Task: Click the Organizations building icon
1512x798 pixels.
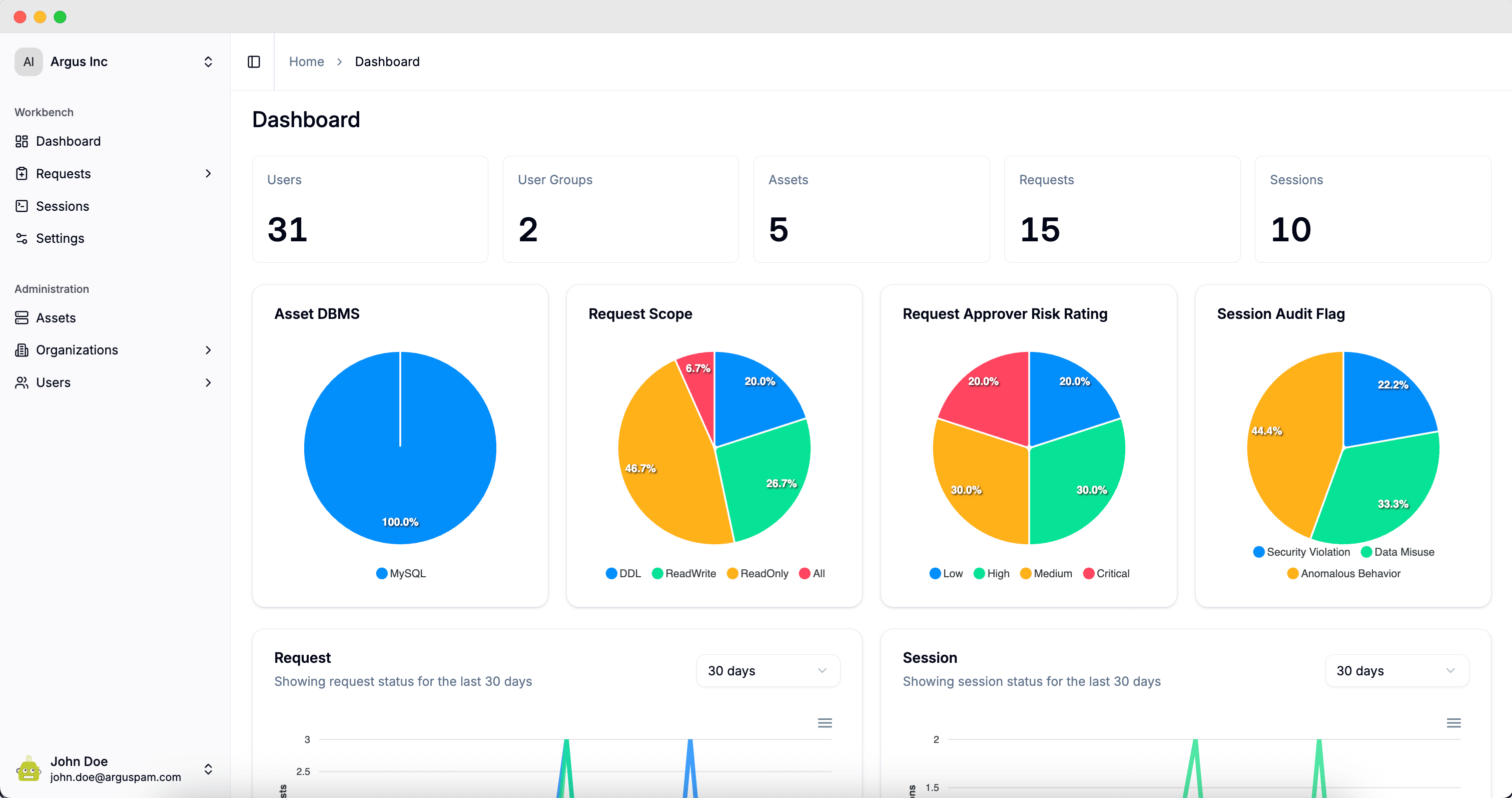Action: click(22, 350)
